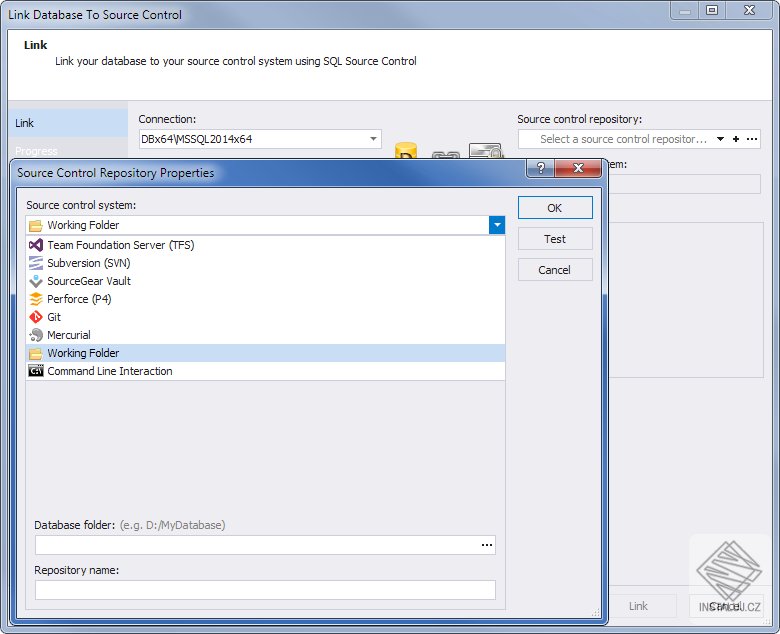Screen dimensions: 780x634
Task: Click folder icon in Working Folder row
Action: [x=36, y=354]
